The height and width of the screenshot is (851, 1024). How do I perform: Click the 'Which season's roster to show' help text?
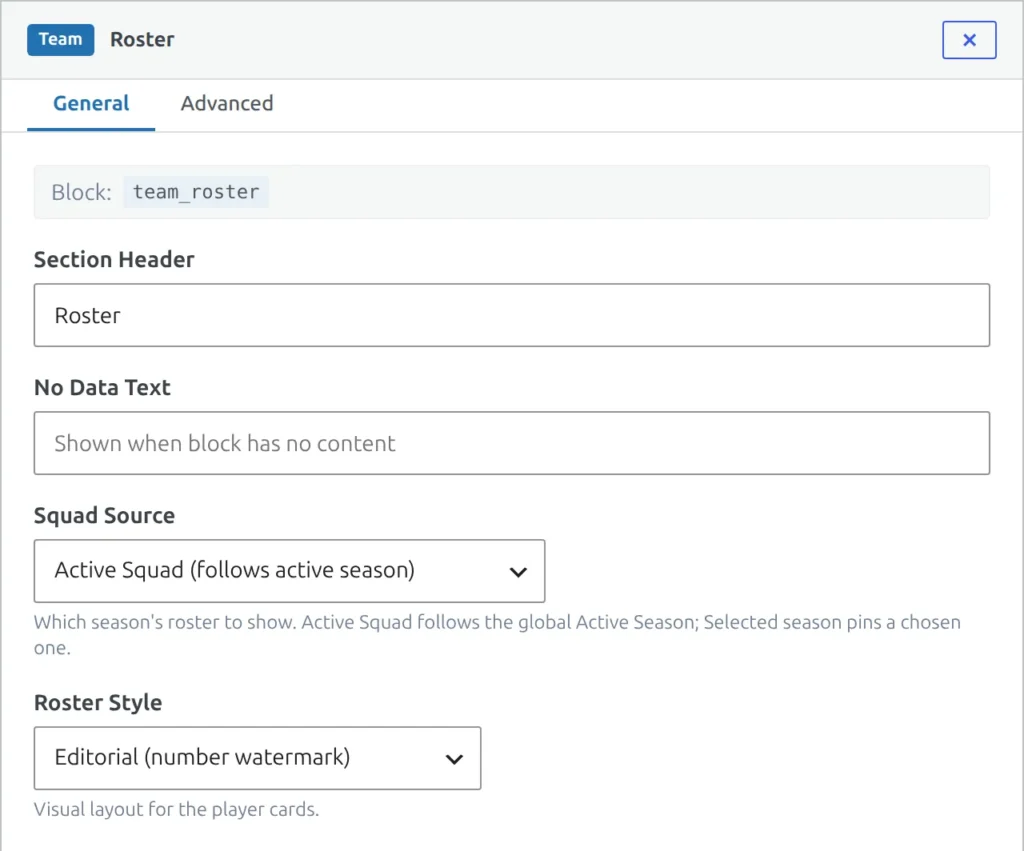pyautogui.click(x=497, y=635)
